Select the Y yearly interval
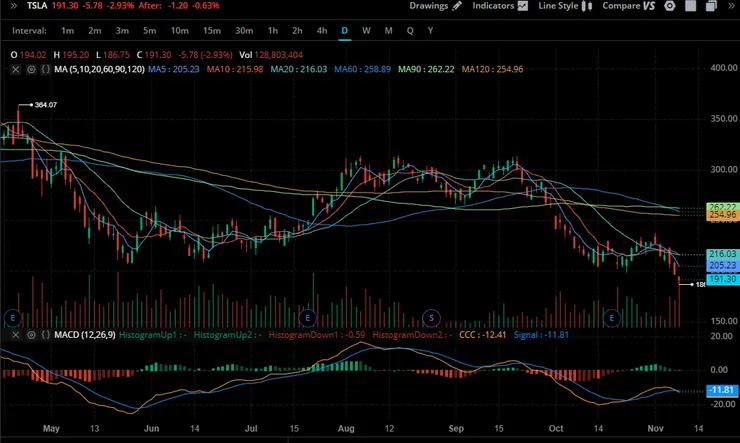The height and width of the screenshot is (443, 740). tap(430, 31)
